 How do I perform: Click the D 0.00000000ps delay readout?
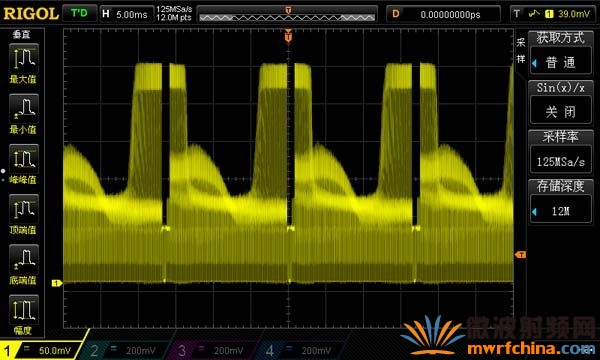click(x=443, y=14)
